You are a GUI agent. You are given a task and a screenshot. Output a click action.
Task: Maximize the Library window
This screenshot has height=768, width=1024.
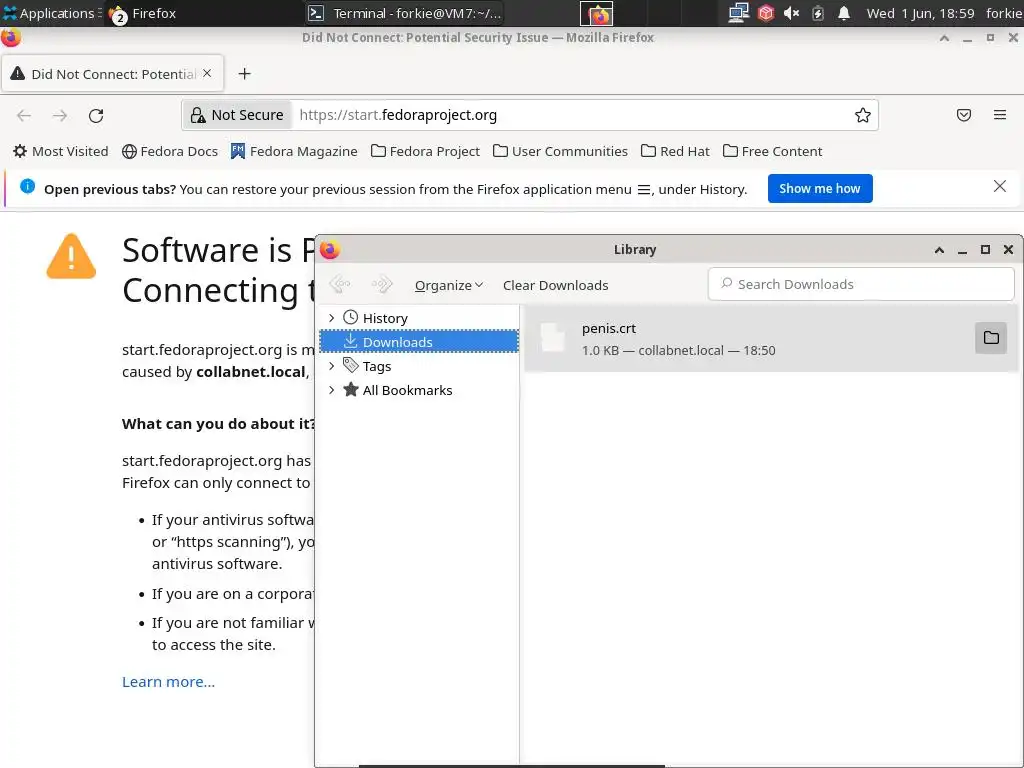coord(985,249)
